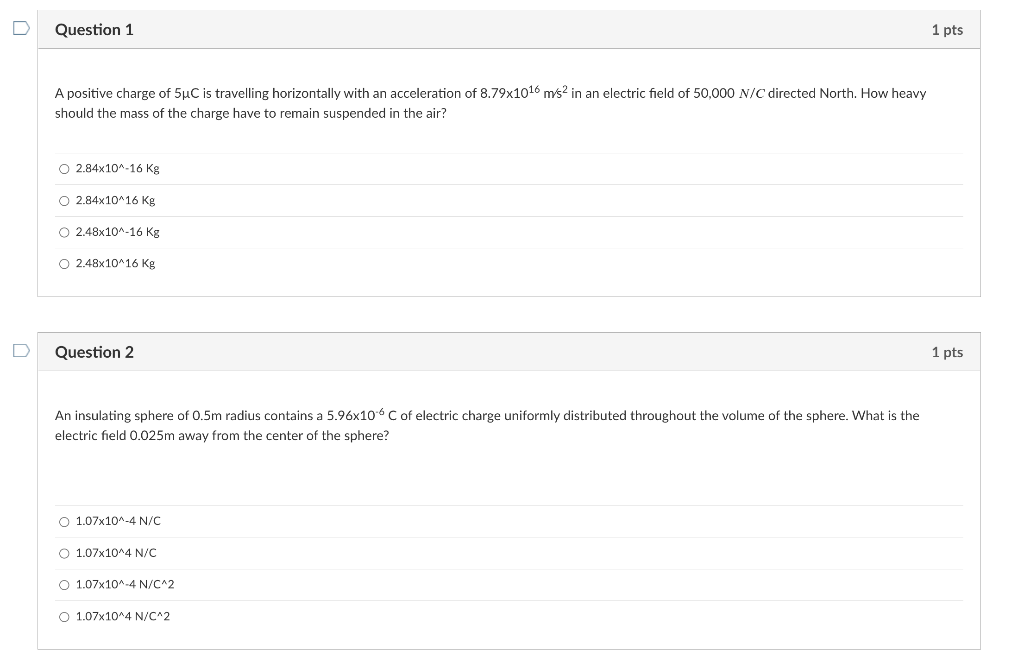Pick the 1.07x10^-4 N/C^2 option

[x=64, y=585]
